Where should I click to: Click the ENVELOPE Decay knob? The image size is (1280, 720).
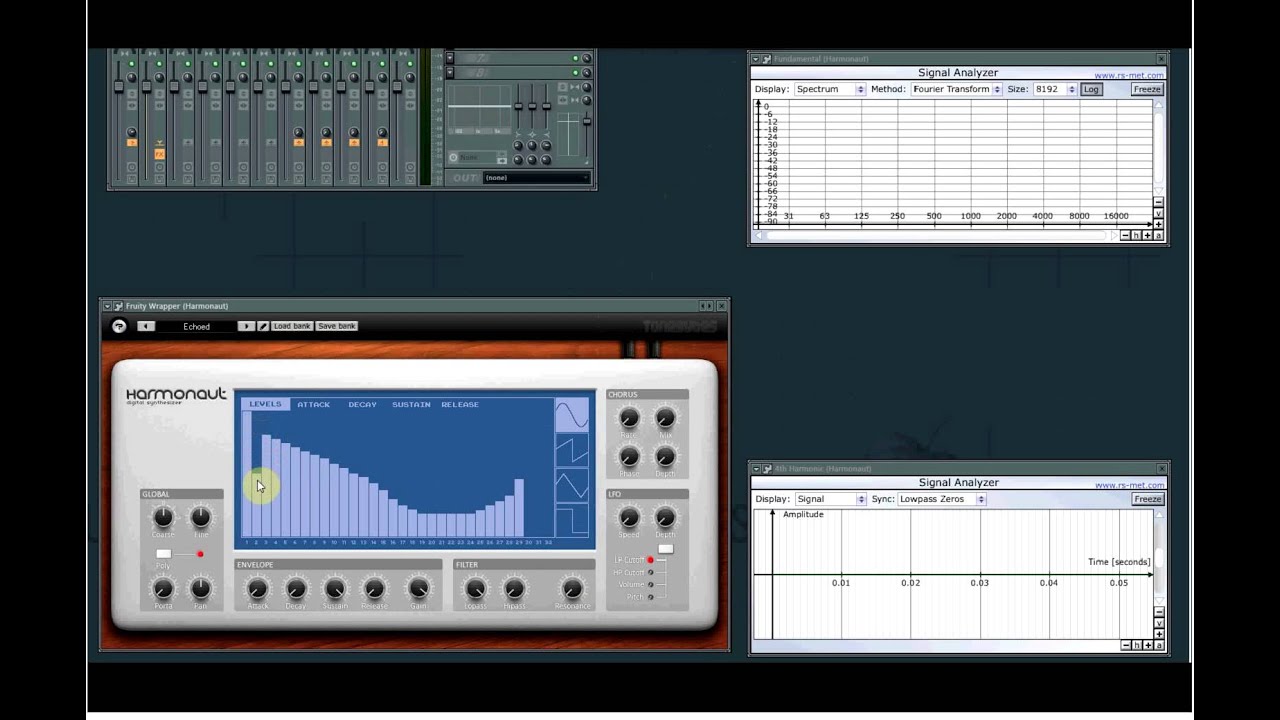click(x=296, y=589)
